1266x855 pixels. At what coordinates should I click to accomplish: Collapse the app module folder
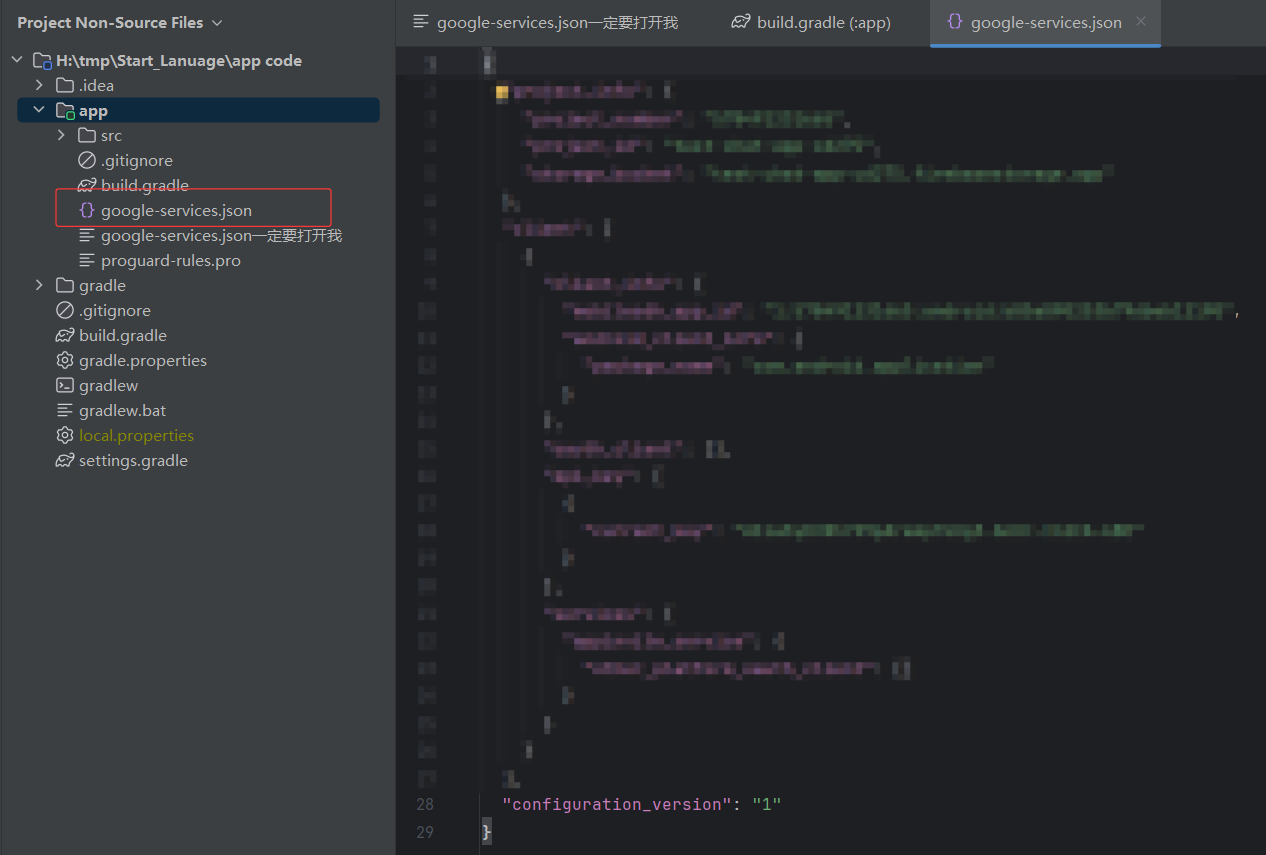[39, 110]
